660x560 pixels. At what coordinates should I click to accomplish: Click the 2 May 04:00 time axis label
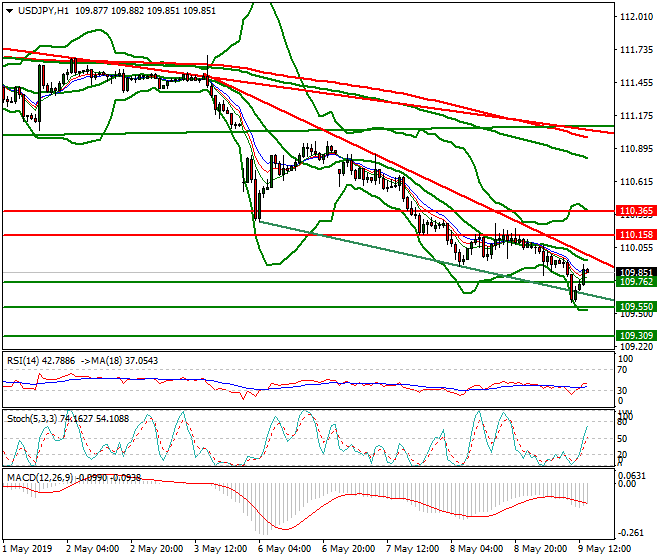(93, 549)
